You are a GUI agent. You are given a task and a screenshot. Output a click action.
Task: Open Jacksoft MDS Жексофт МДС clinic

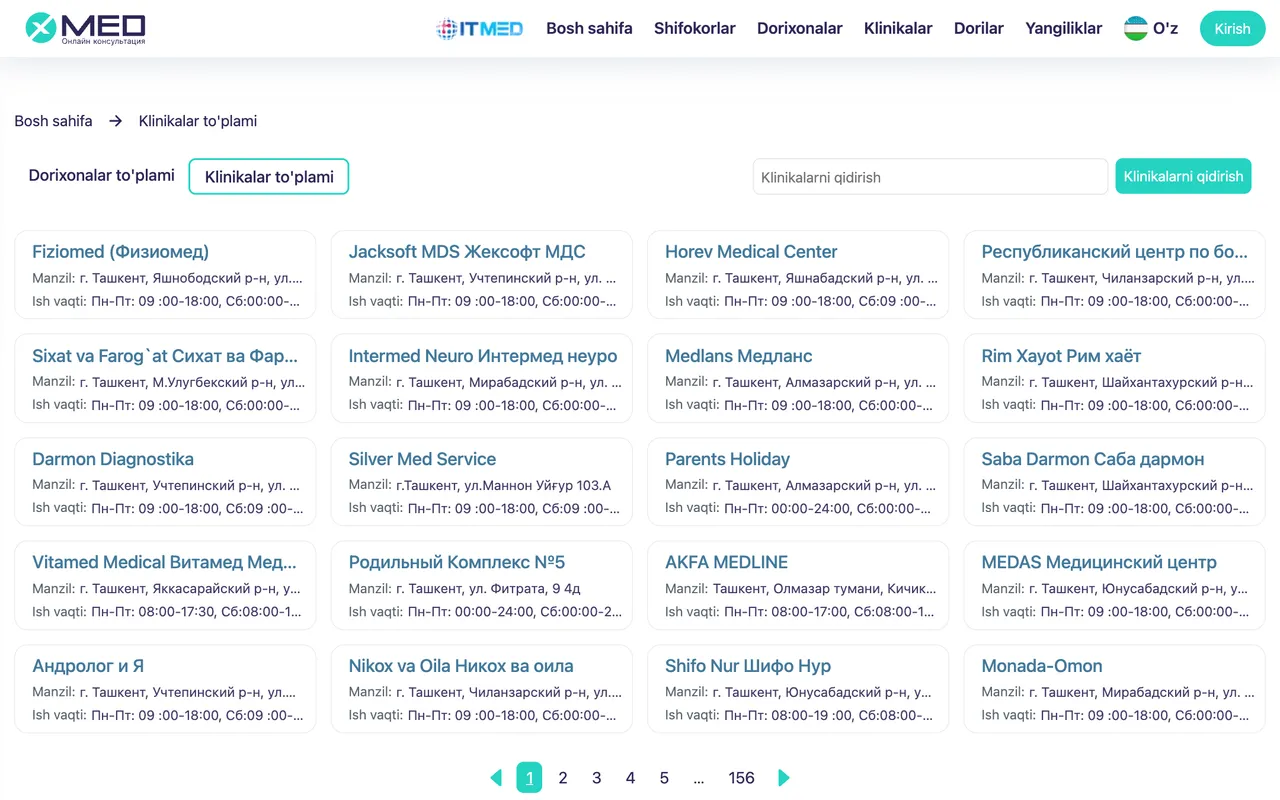[482, 275]
